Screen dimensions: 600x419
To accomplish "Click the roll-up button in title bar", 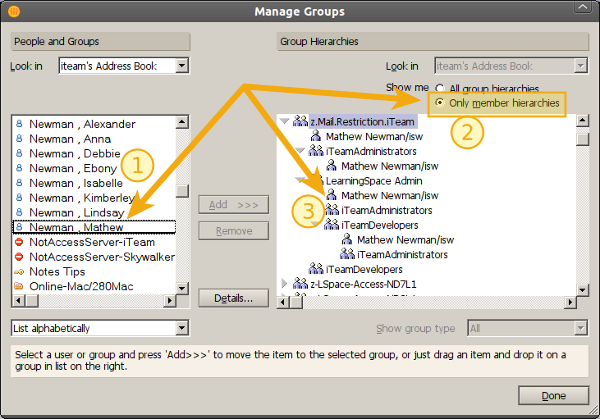I will coord(582,7).
